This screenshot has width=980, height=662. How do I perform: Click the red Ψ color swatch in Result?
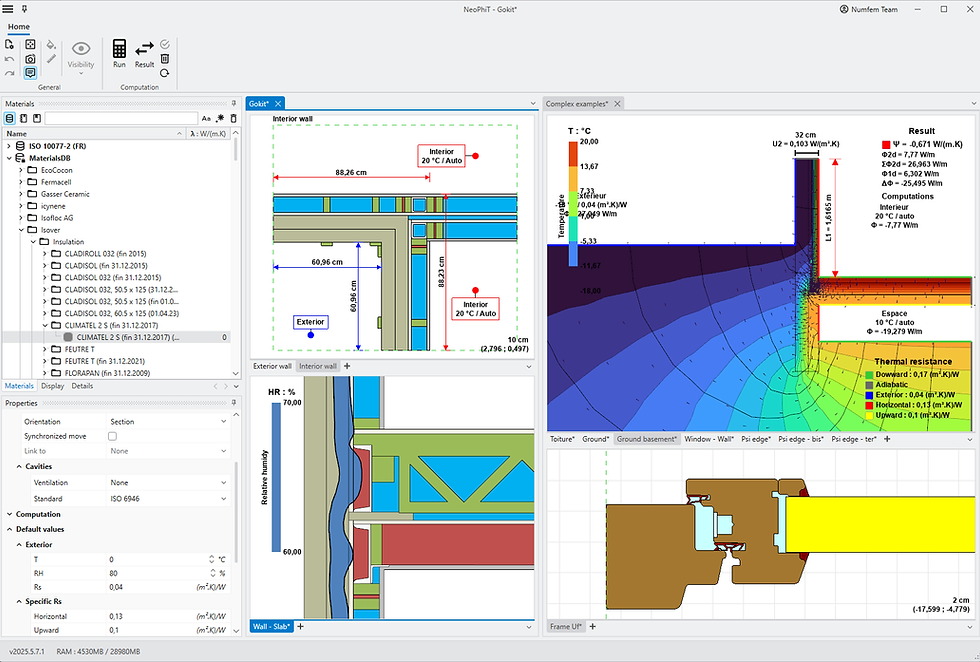[x=886, y=145]
